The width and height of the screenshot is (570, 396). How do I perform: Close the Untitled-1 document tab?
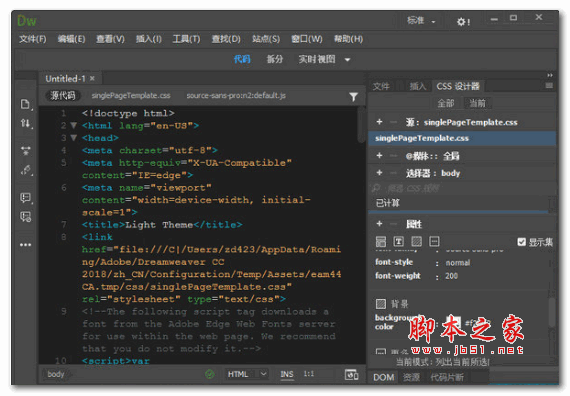tap(92, 78)
